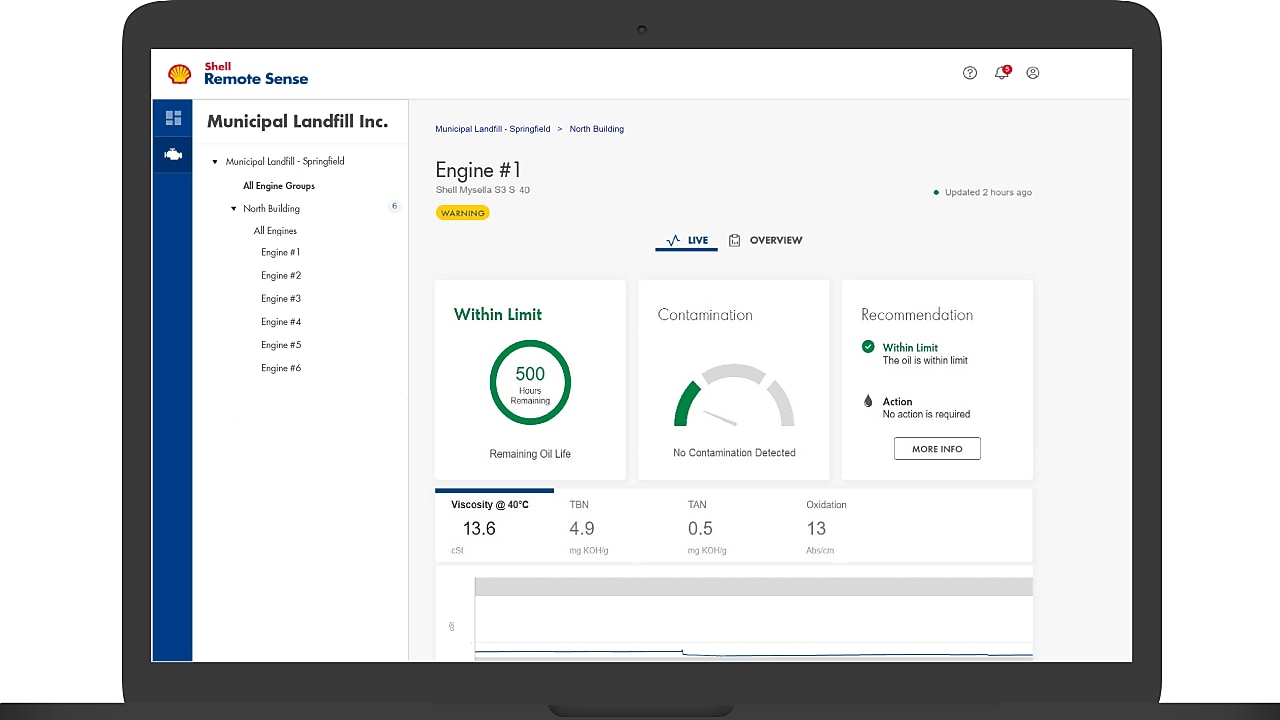Select the dashboard grid icon in sidebar

click(173, 118)
